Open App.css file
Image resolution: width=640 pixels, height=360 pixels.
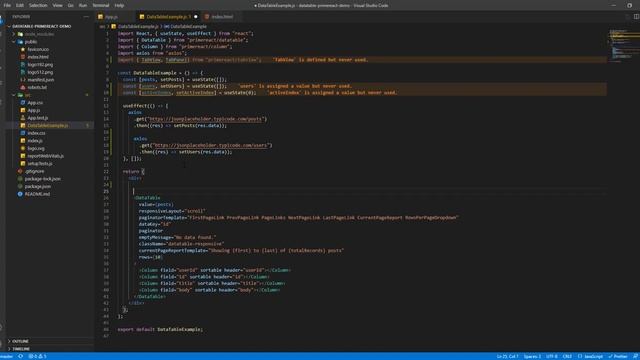35,103
